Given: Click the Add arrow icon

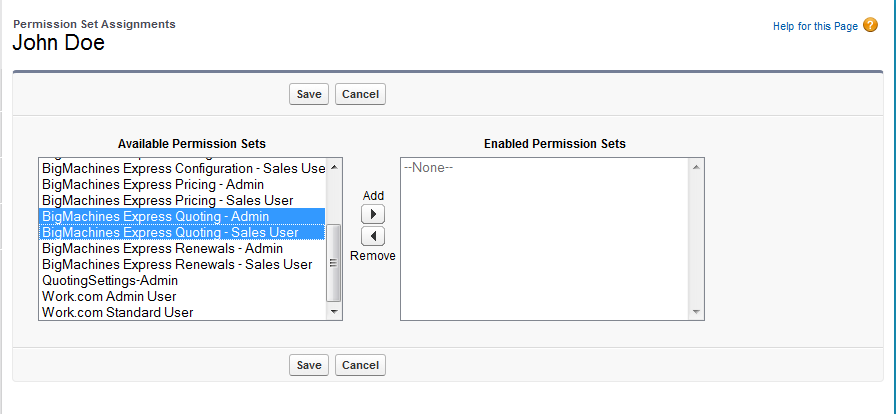Looking at the screenshot, I should click(x=372, y=215).
